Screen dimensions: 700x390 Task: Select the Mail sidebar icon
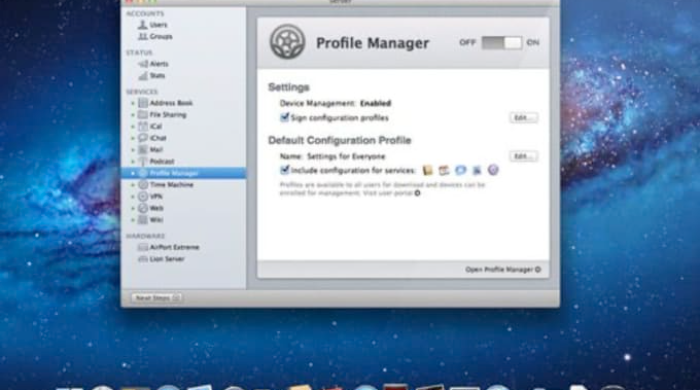pyautogui.click(x=143, y=149)
